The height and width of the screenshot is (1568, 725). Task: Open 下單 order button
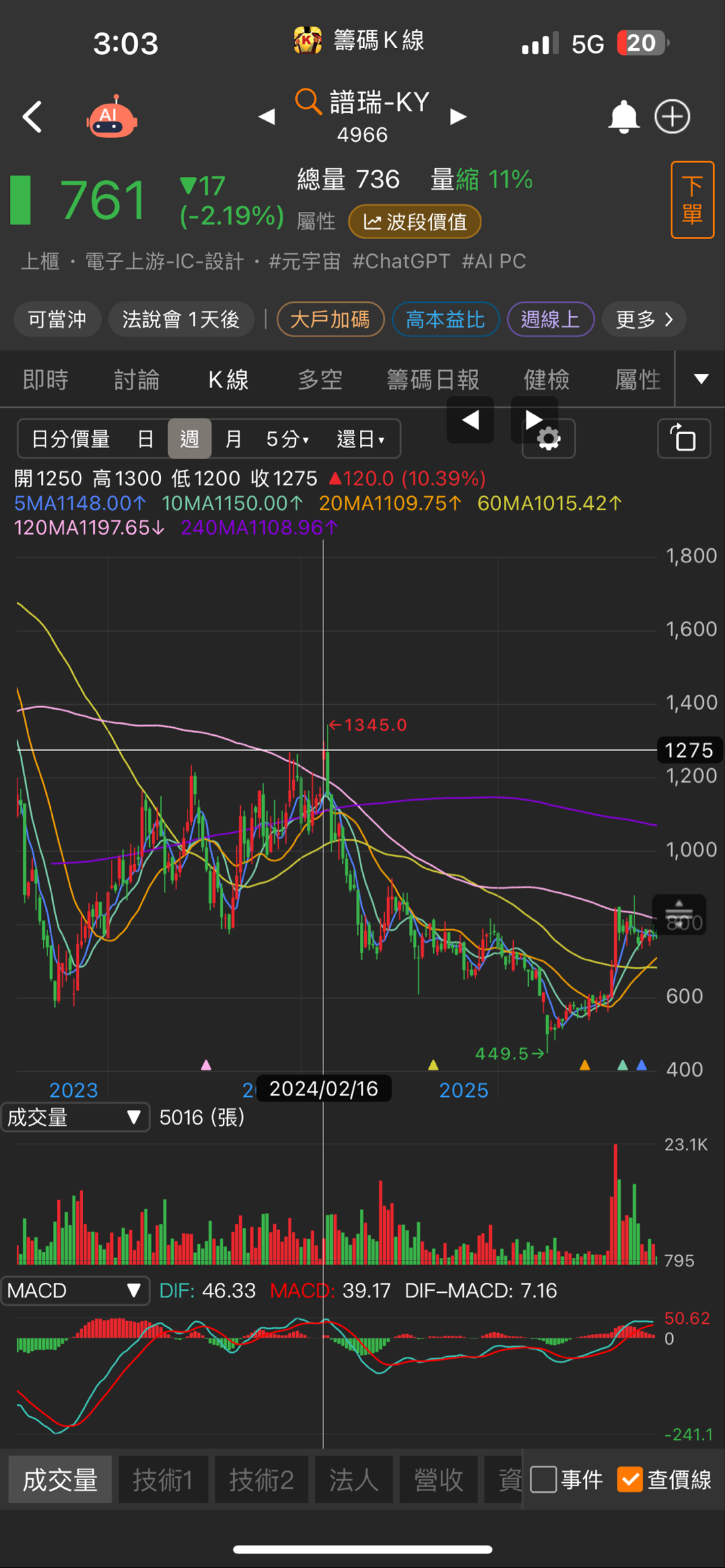(x=693, y=199)
